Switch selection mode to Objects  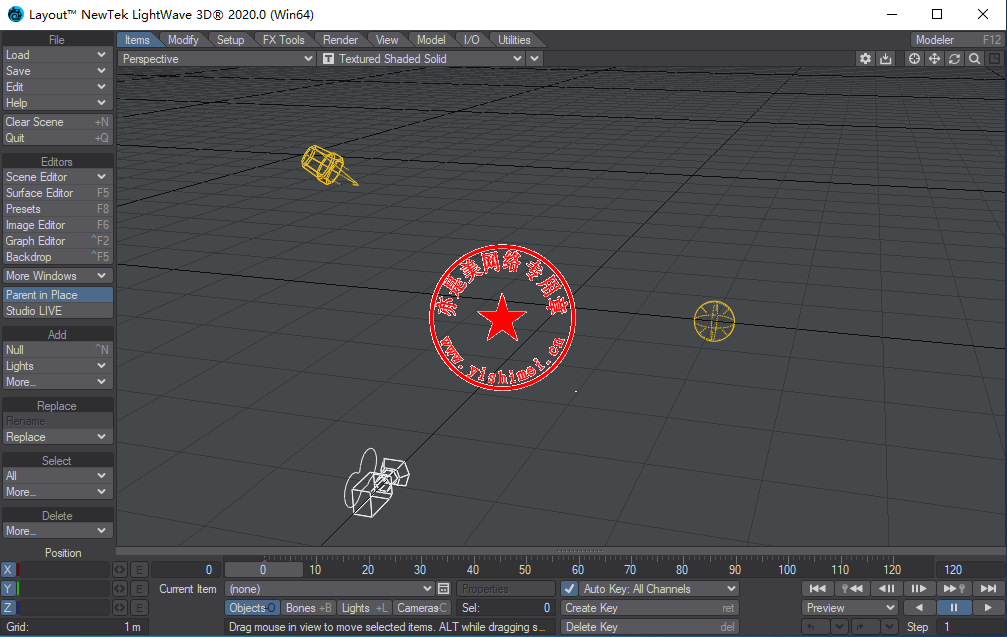pos(252,607)
